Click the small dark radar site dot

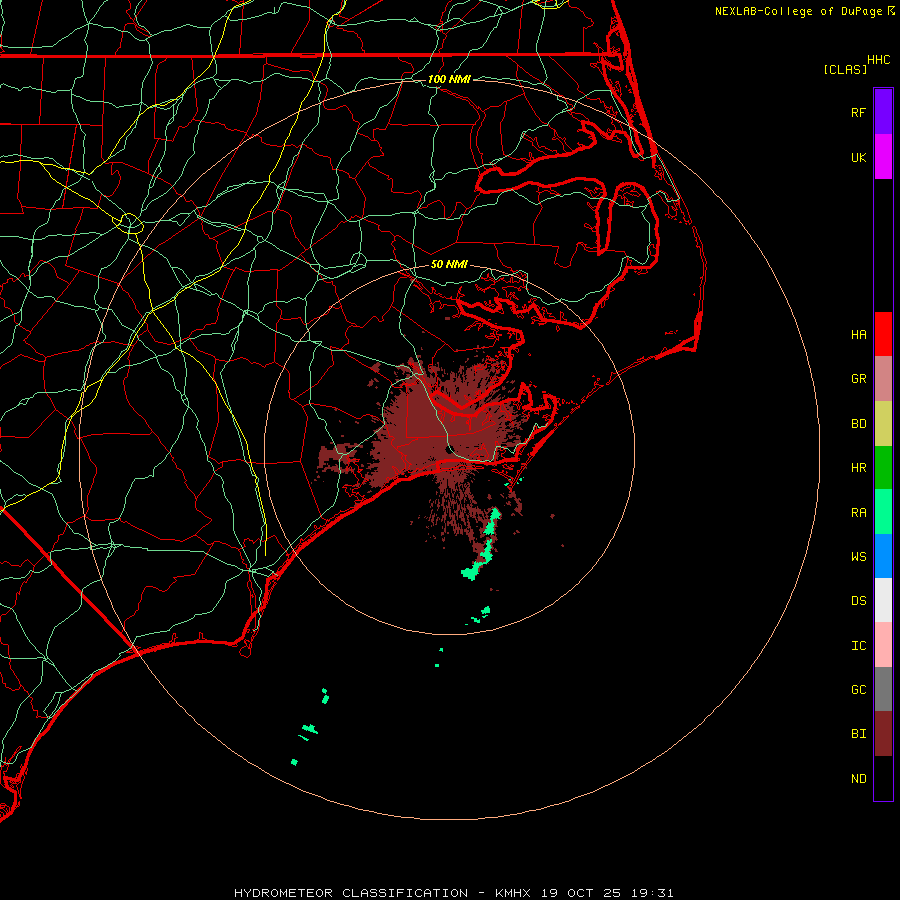tap(450, 449)
